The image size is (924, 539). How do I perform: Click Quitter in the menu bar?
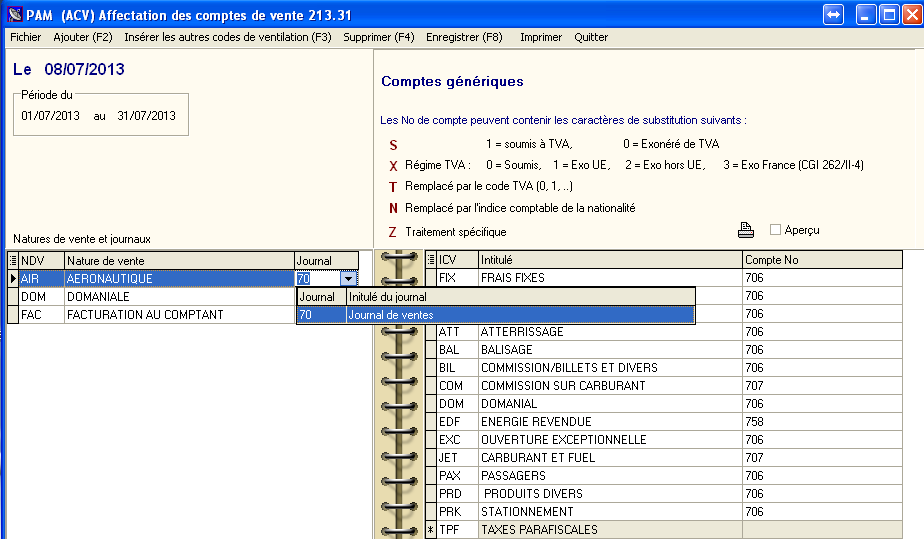(x=591, y=37)
